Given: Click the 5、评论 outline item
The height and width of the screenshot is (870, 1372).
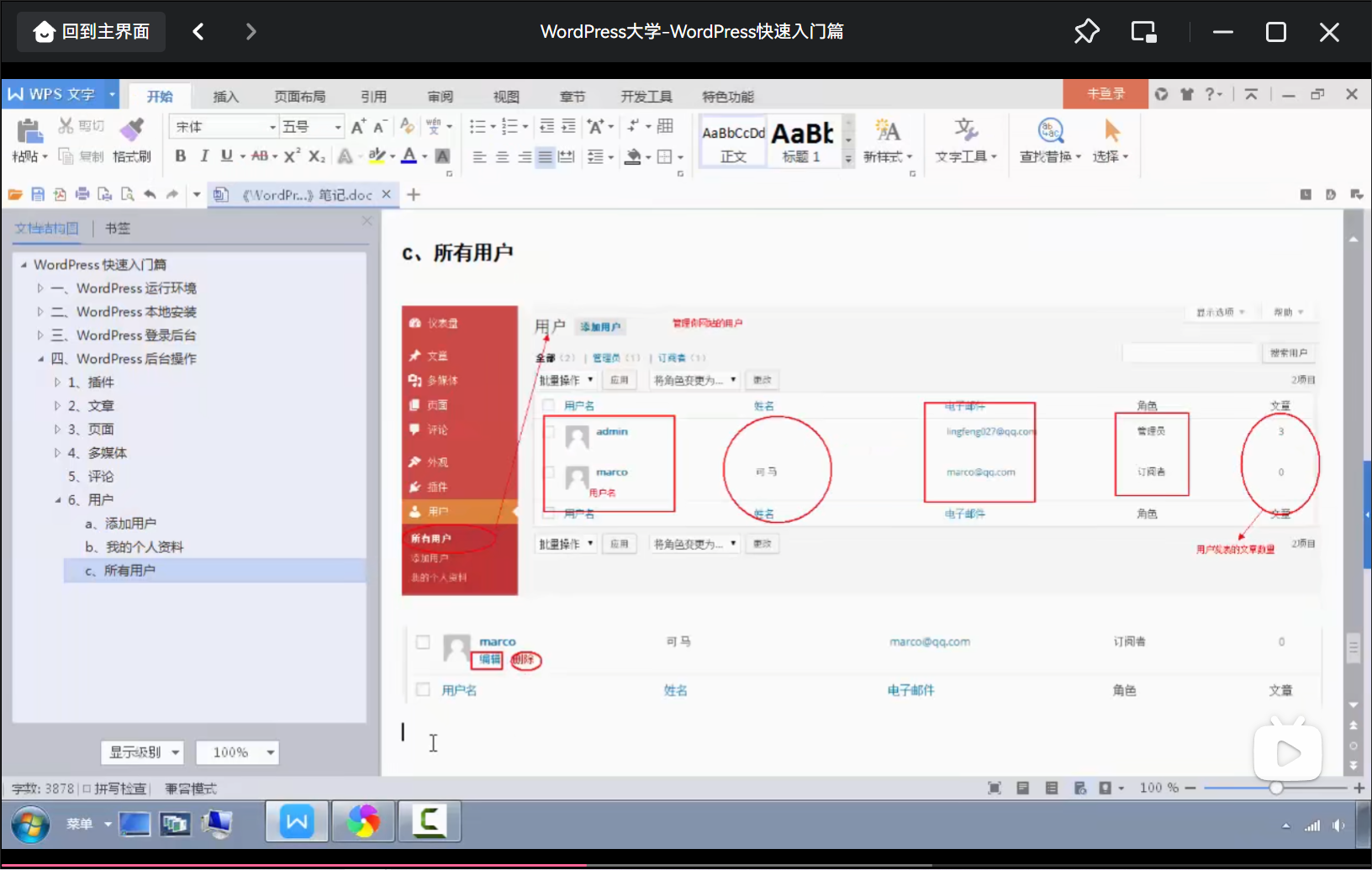Looking at the screenshot, I should pos(91,477).
